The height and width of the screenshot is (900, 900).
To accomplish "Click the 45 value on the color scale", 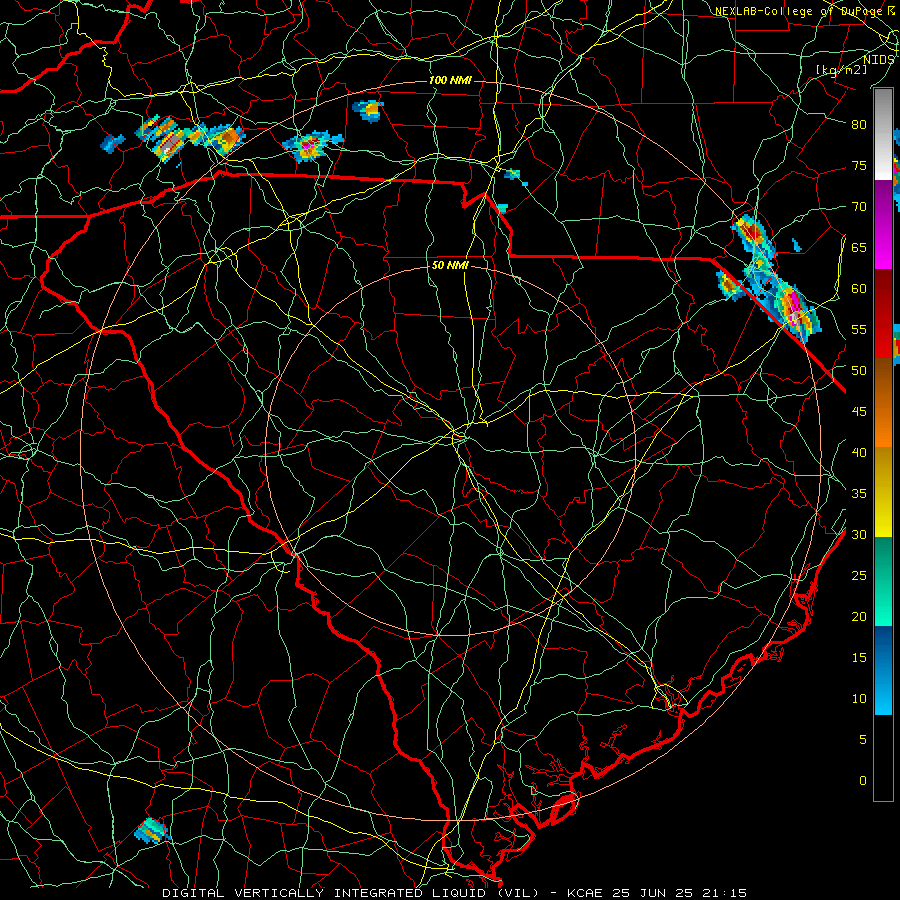I will [x=859, y=412].
